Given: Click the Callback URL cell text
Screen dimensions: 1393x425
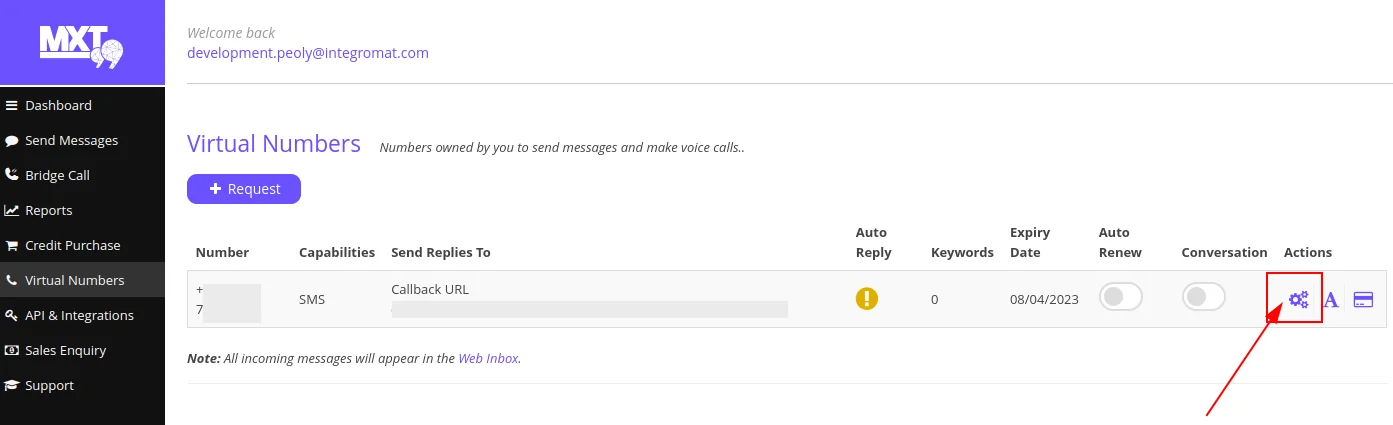Looking at the screenshot, I should tap(430, 289).
